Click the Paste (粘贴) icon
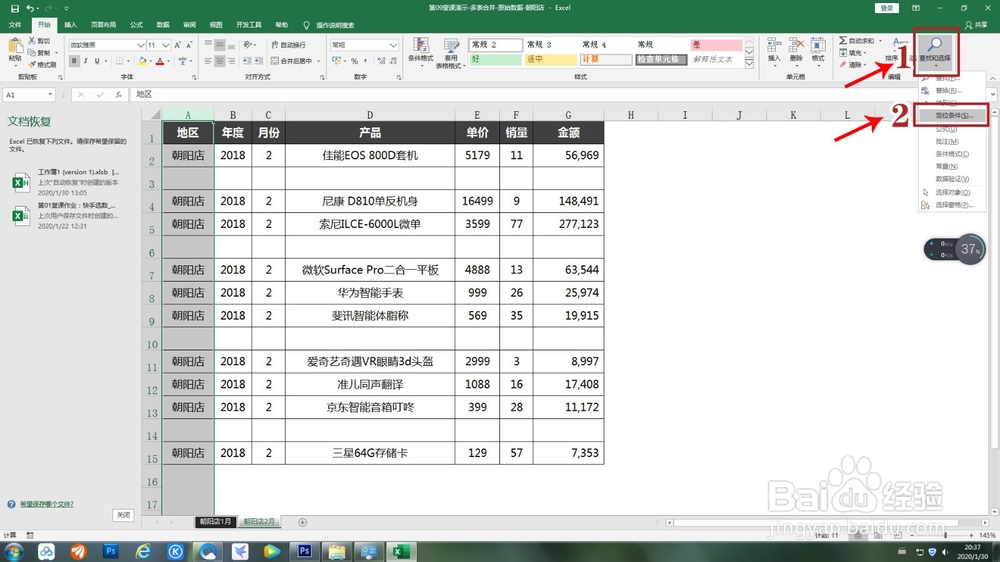 [14, 47]
